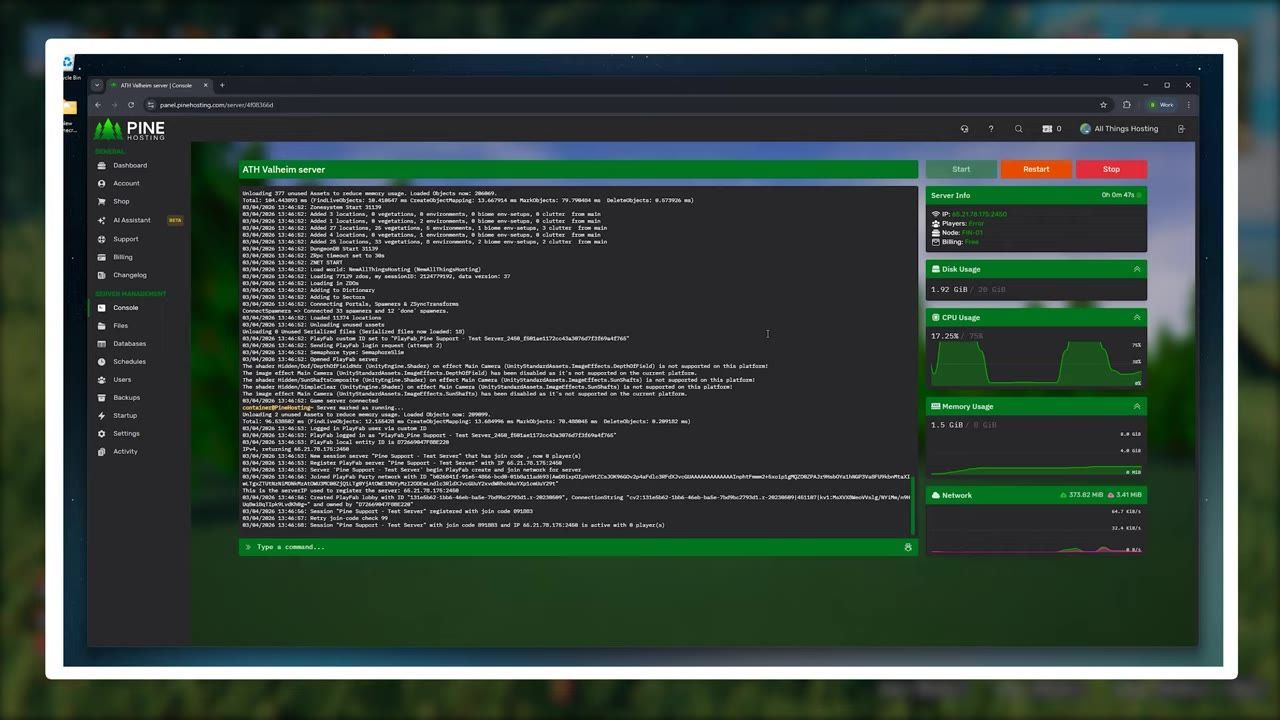Click the BETA badge next to AI Assistant
The width and height of the screenshot is (1280, 720).
click(x=175, y=220)
